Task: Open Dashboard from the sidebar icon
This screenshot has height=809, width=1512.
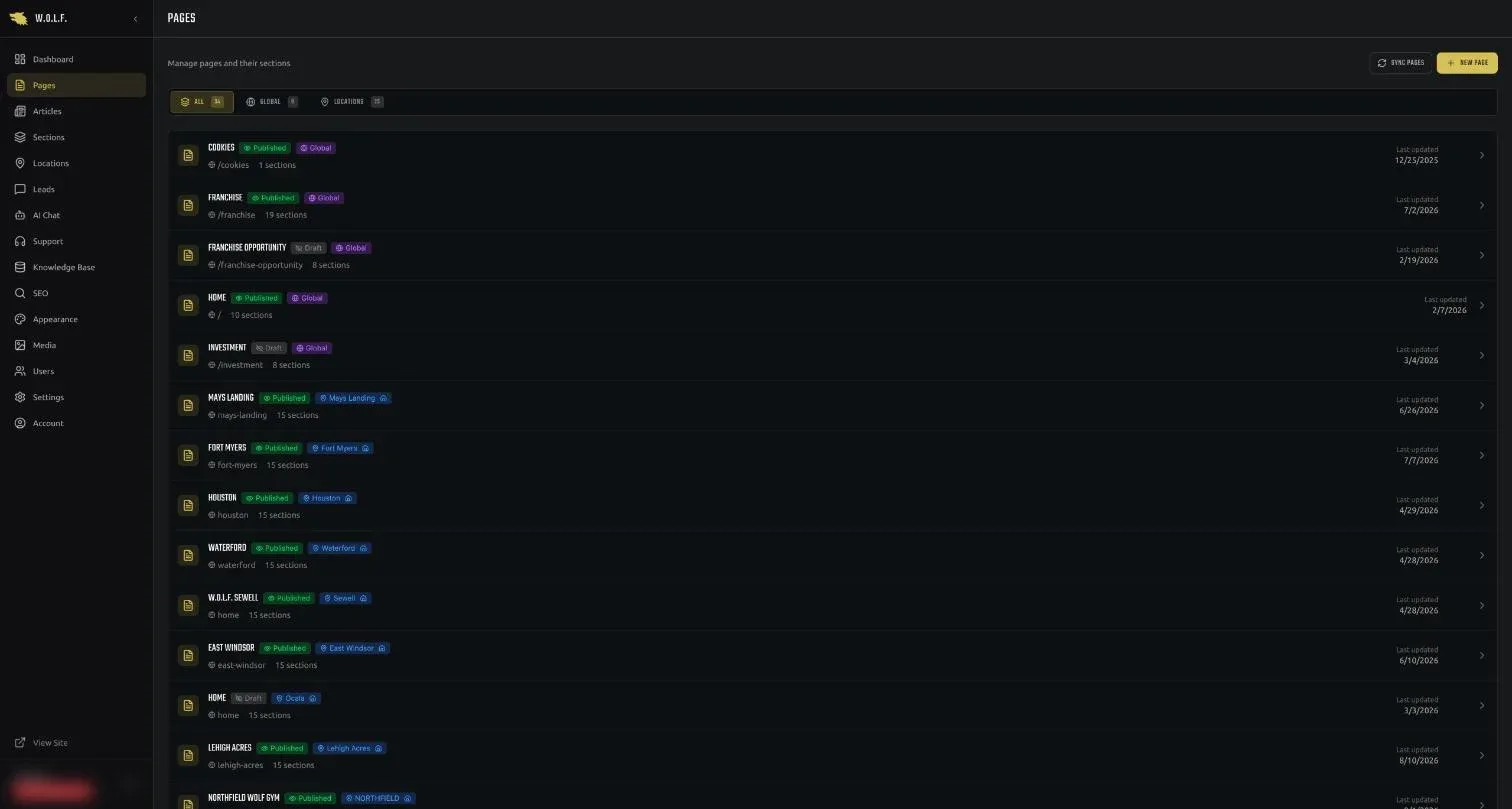Action: point(20,59)
